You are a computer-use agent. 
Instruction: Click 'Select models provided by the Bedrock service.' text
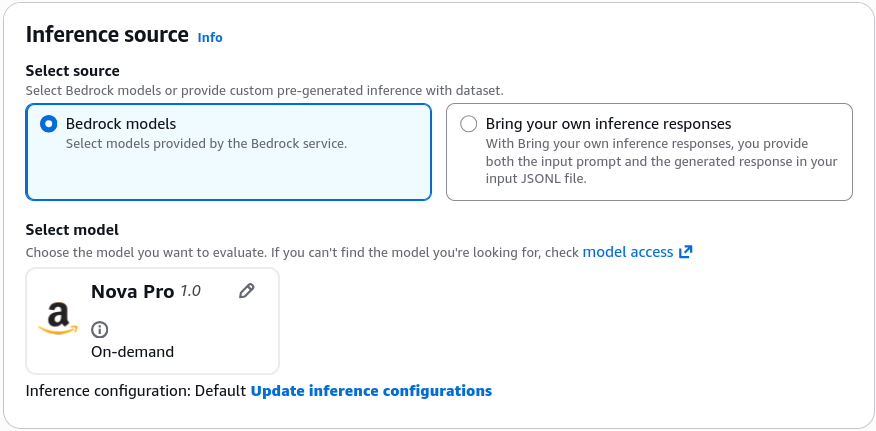coord(207,144)
